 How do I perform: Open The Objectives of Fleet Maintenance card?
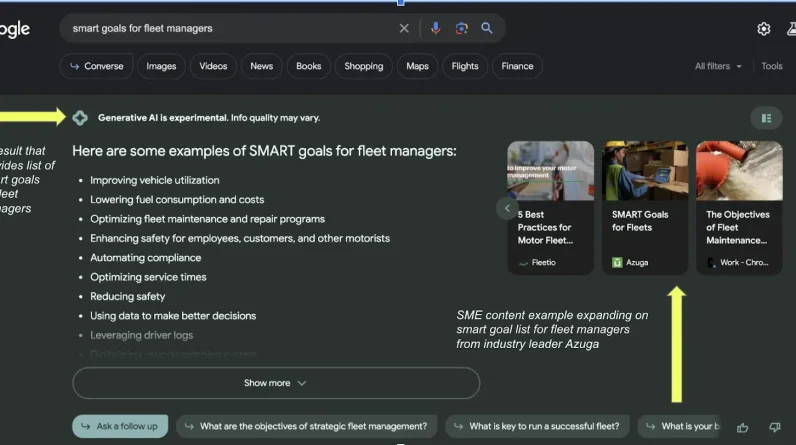(x=739, y=208)
